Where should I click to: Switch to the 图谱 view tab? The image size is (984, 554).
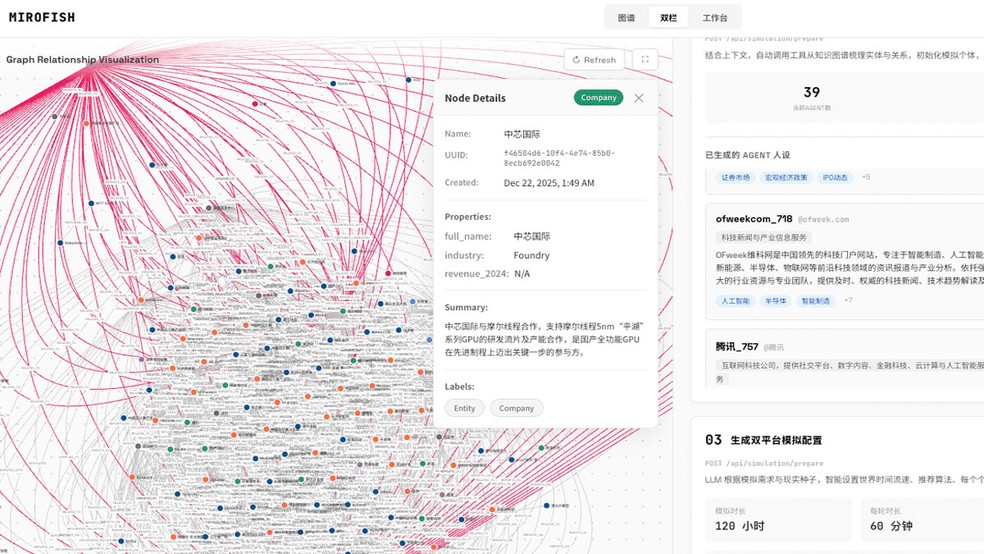(x=626, y=18)
